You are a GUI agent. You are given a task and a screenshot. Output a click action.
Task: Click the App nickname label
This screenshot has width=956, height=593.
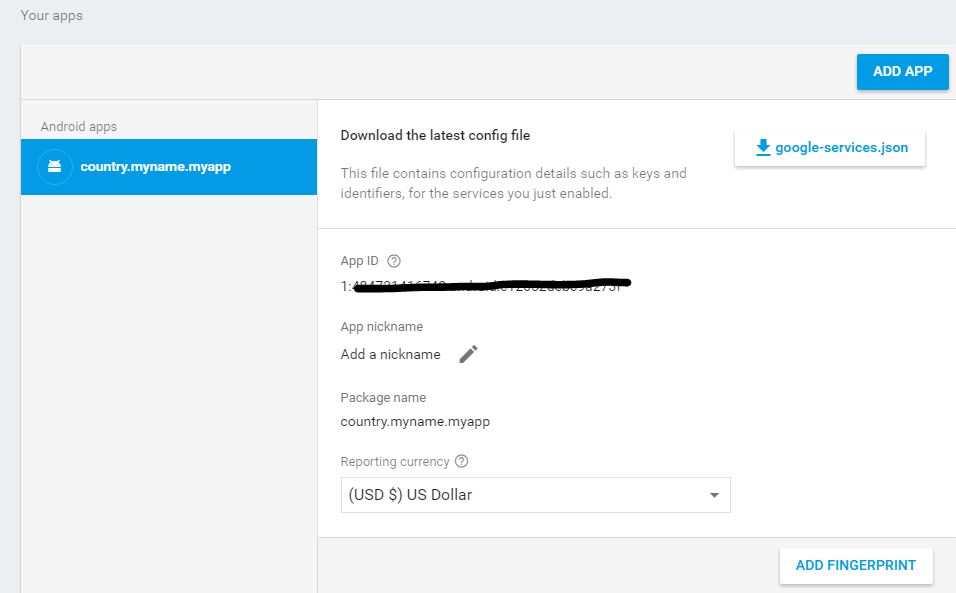click(381, 327)
